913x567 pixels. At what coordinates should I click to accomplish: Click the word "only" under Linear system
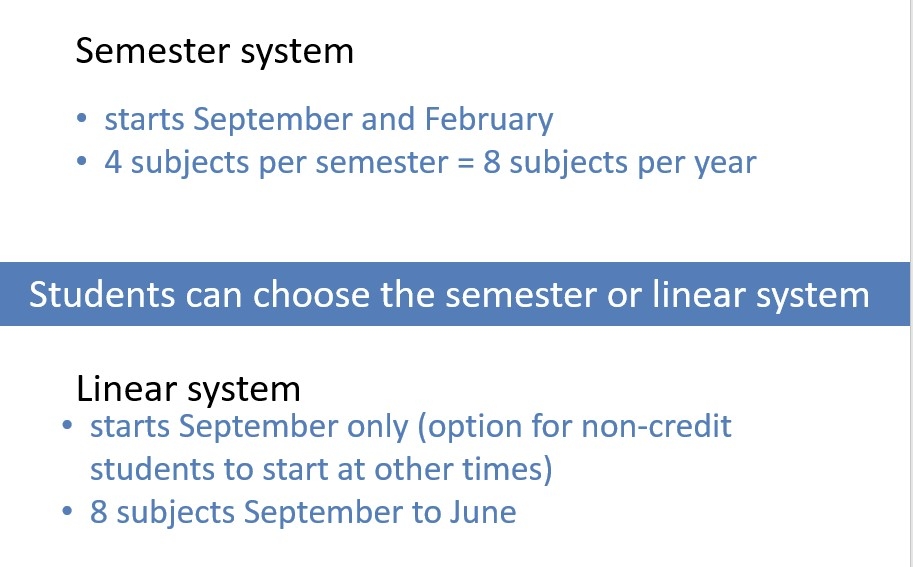[x=378, y=428]
